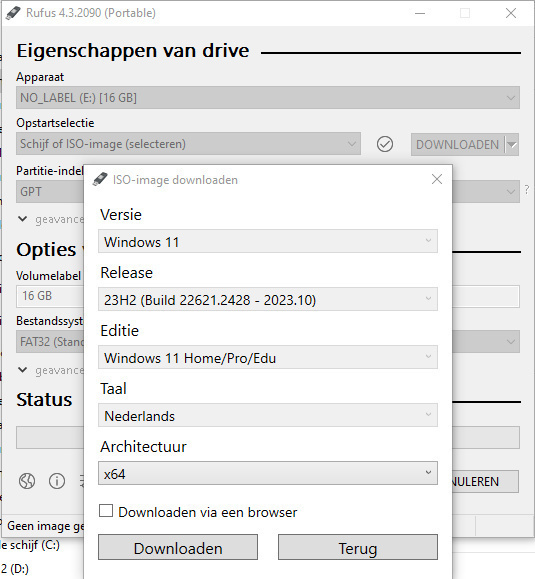Click the Rufus USB icon in title bar
Image resolution: width=535 pixels, height=579 pixels.
(13, 13)
